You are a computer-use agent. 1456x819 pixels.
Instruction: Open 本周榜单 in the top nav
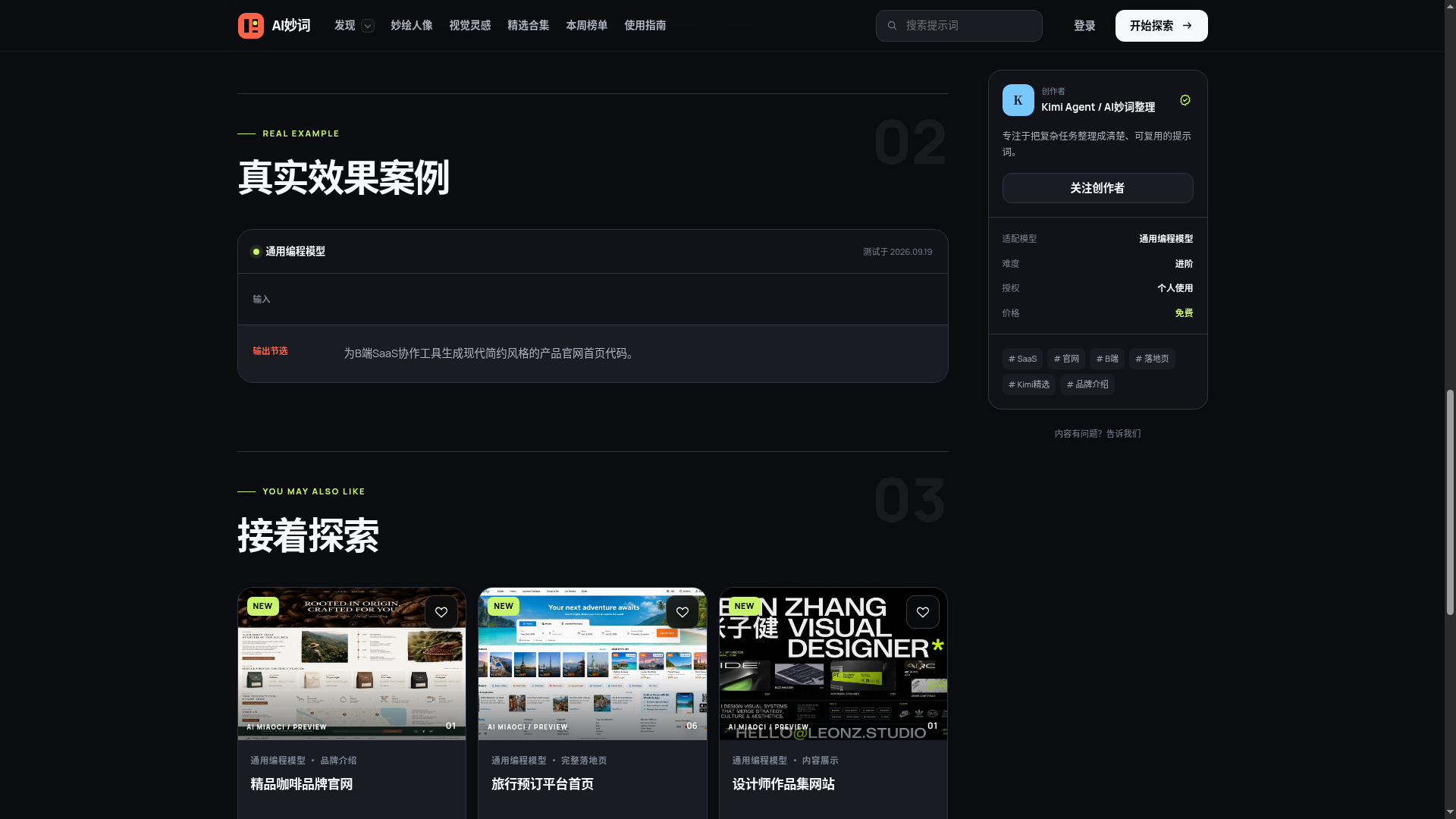pyautogui.click(x=587, y=26)
